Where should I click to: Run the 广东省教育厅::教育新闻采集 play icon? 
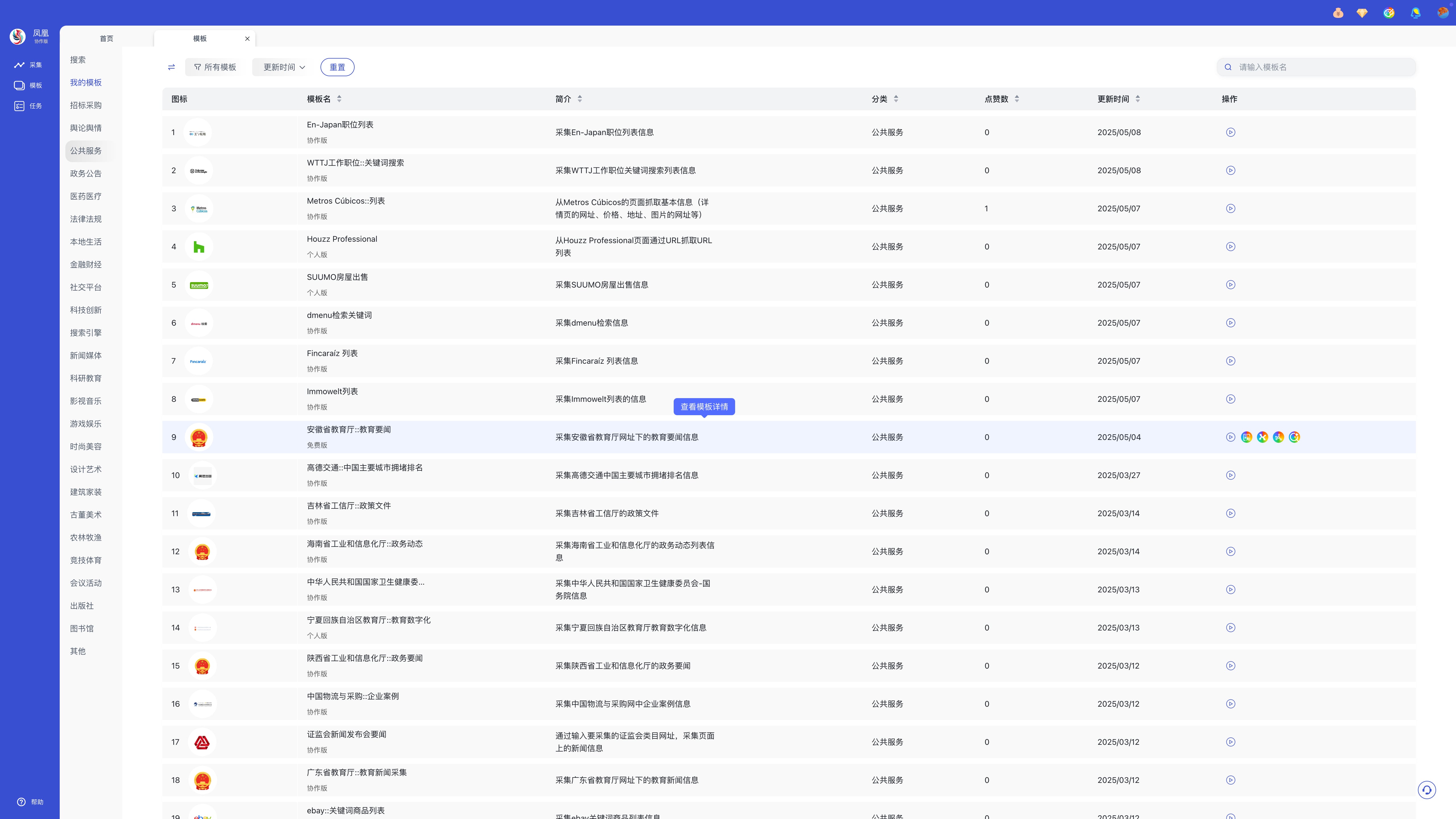[1230, 780]
